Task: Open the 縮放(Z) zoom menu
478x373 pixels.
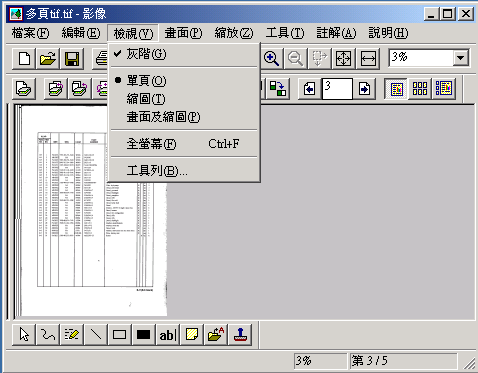Action: click(x=234, y=33)
